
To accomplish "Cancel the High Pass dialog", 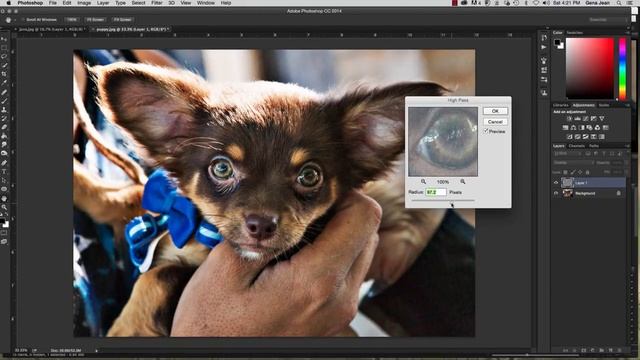I will tap(495, 122).
